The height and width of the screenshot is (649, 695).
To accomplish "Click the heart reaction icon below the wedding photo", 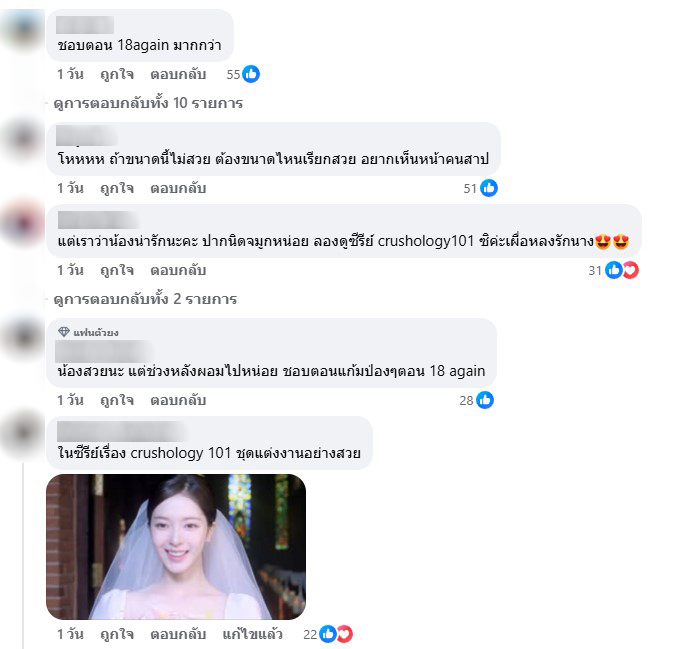I will tap(344, 634).
